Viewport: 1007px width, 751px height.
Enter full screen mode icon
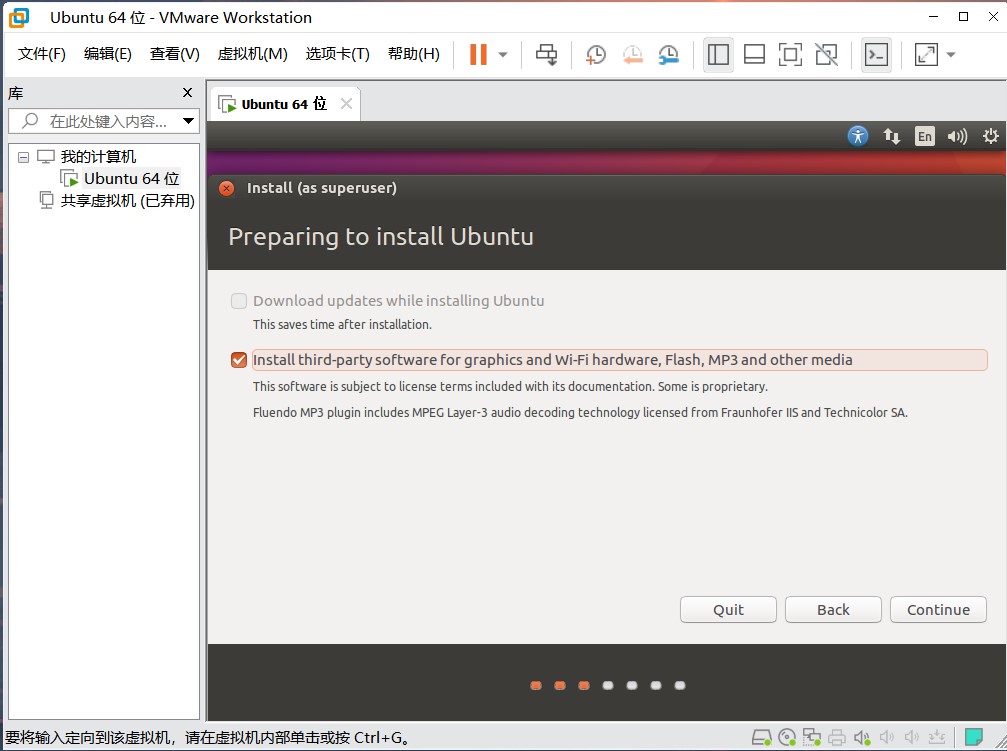790,55
